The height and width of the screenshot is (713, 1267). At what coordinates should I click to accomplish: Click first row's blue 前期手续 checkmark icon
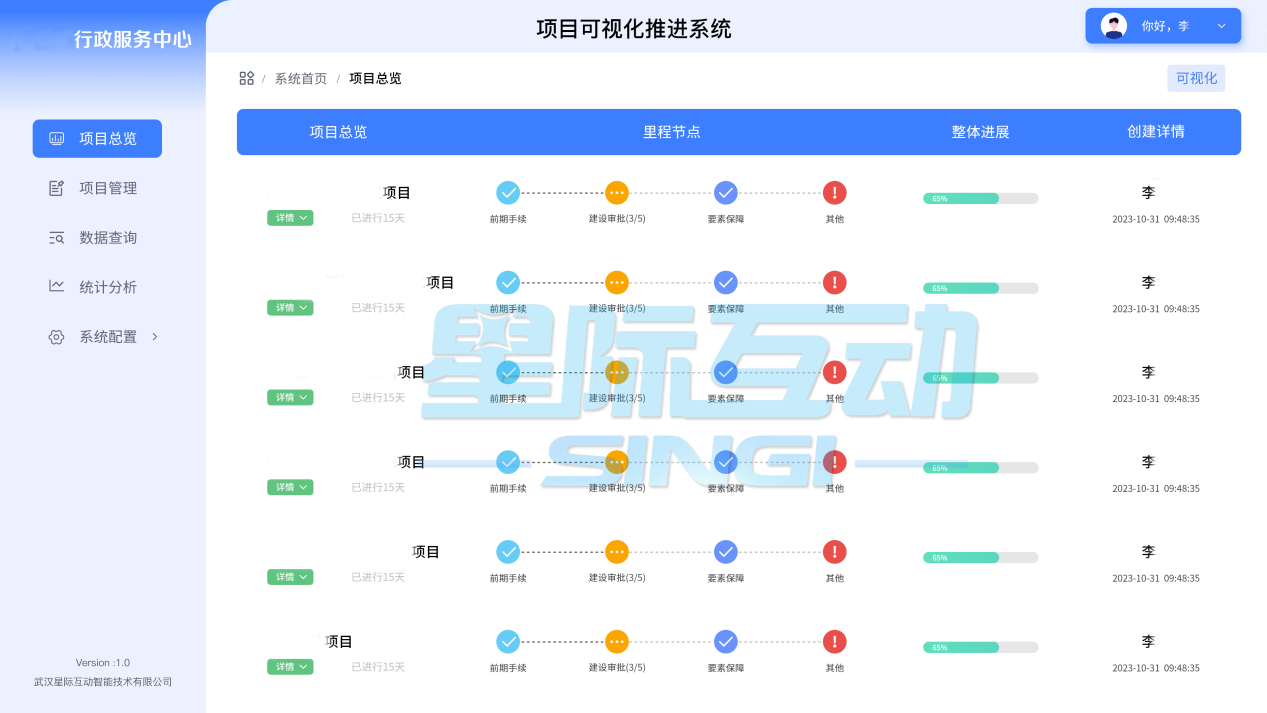click(508, 193)
